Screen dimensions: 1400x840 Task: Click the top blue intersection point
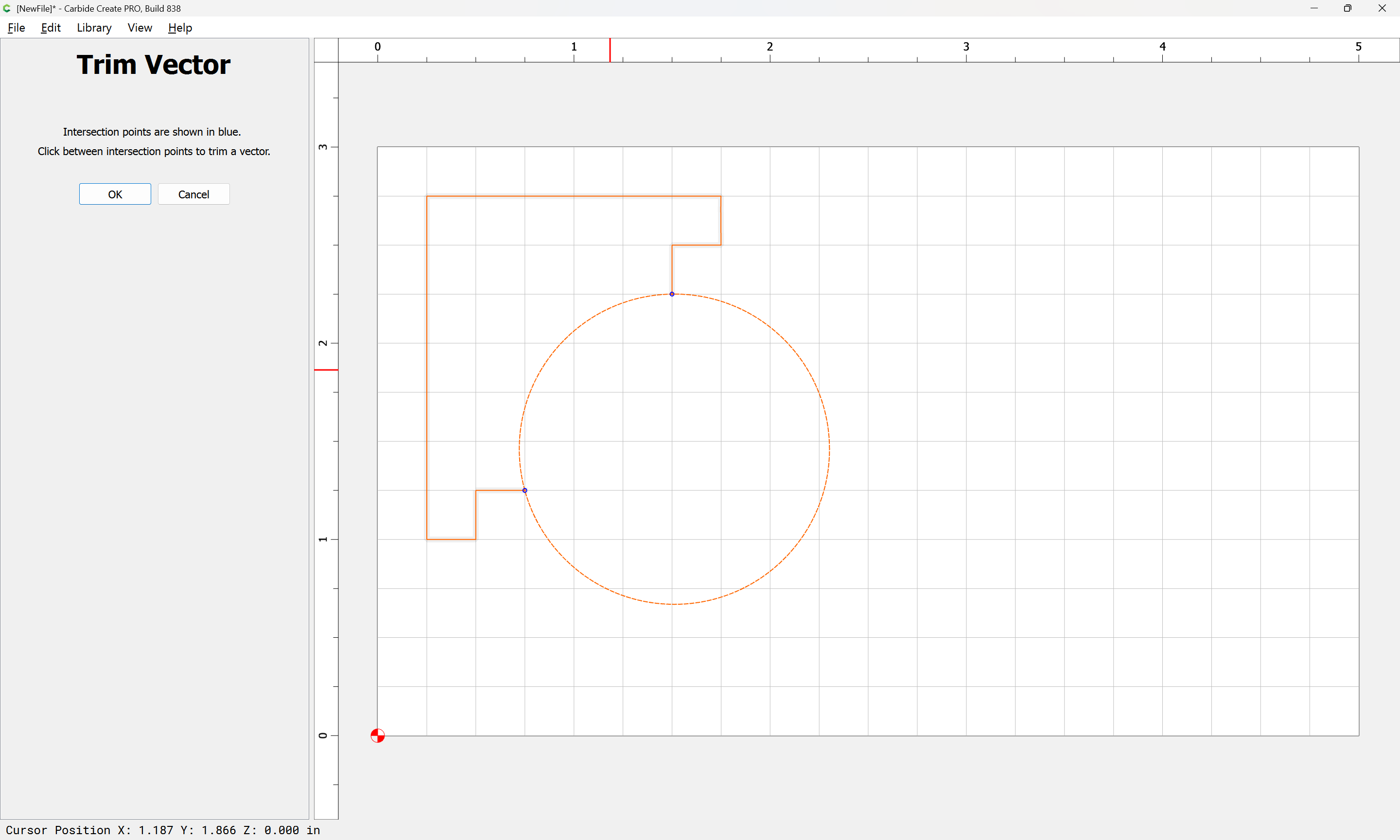point(672,294)
